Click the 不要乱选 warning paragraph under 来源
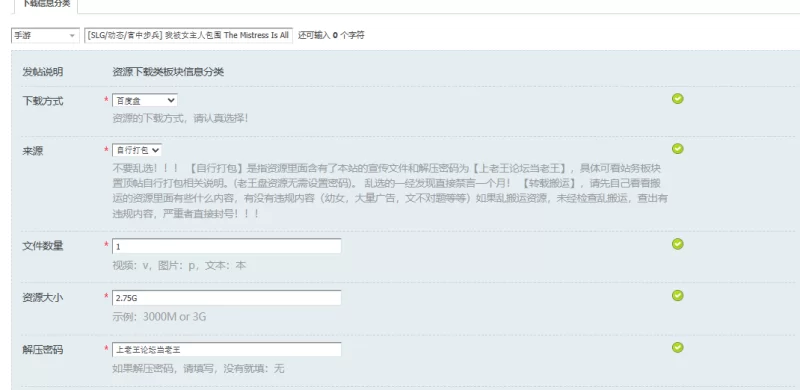 click(390, 190)
